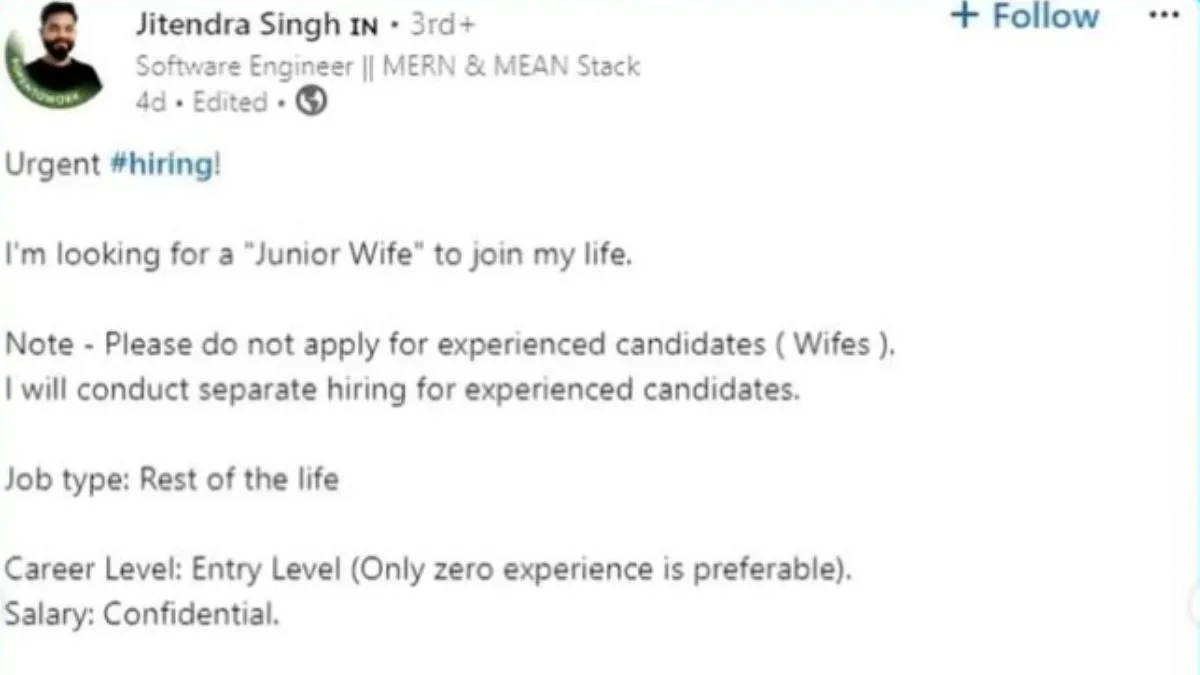Click the plus sign on the Follow button
The height and width of the screenshot is (675, 1200).
(x=964, y=16)
